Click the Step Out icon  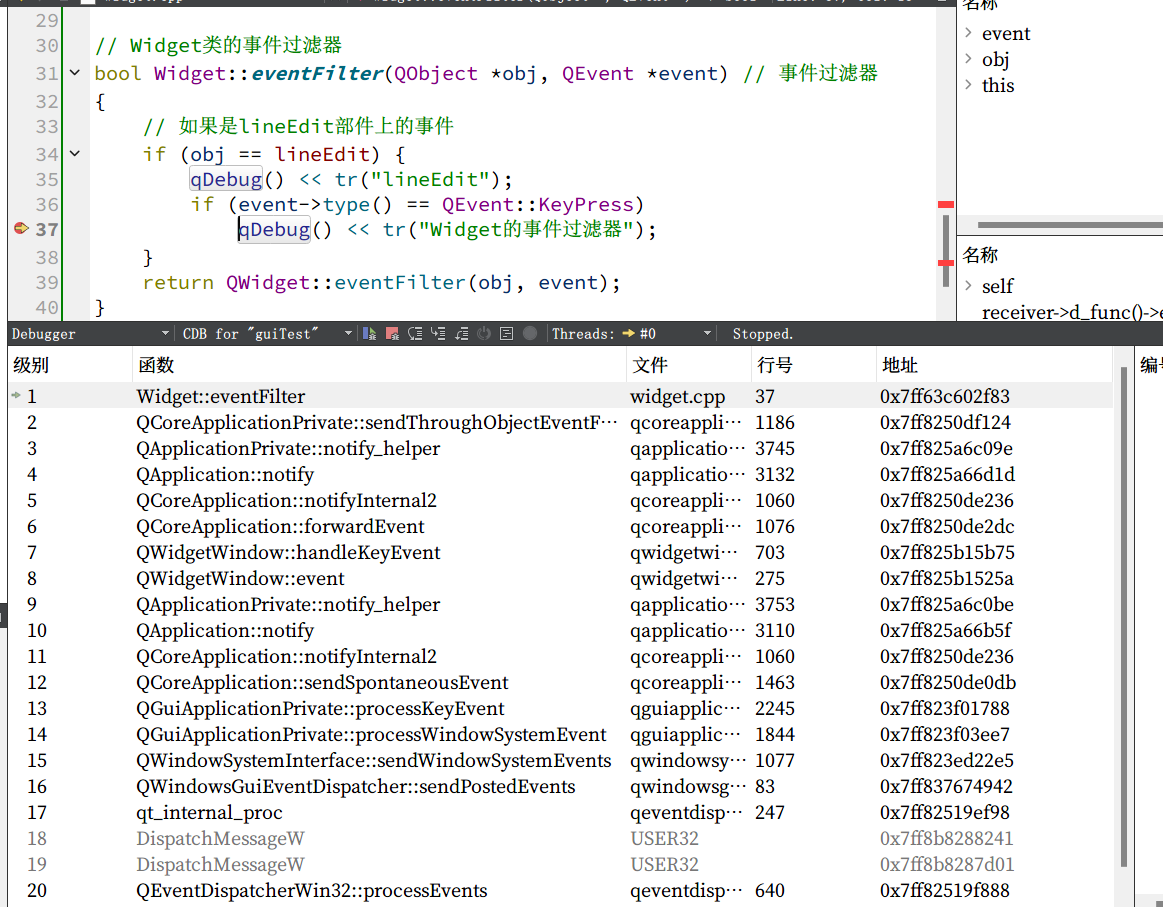(x=461, y=334)
